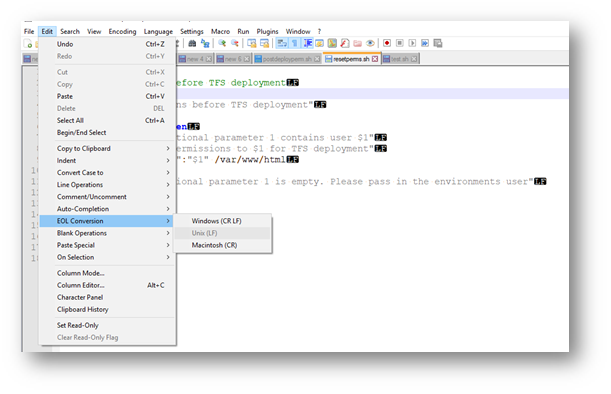Image resolution: width=611 pixels, height=394 pixels.
Task: Toggle the Show Indent Guide icon
Action: [x=307, y=43]
